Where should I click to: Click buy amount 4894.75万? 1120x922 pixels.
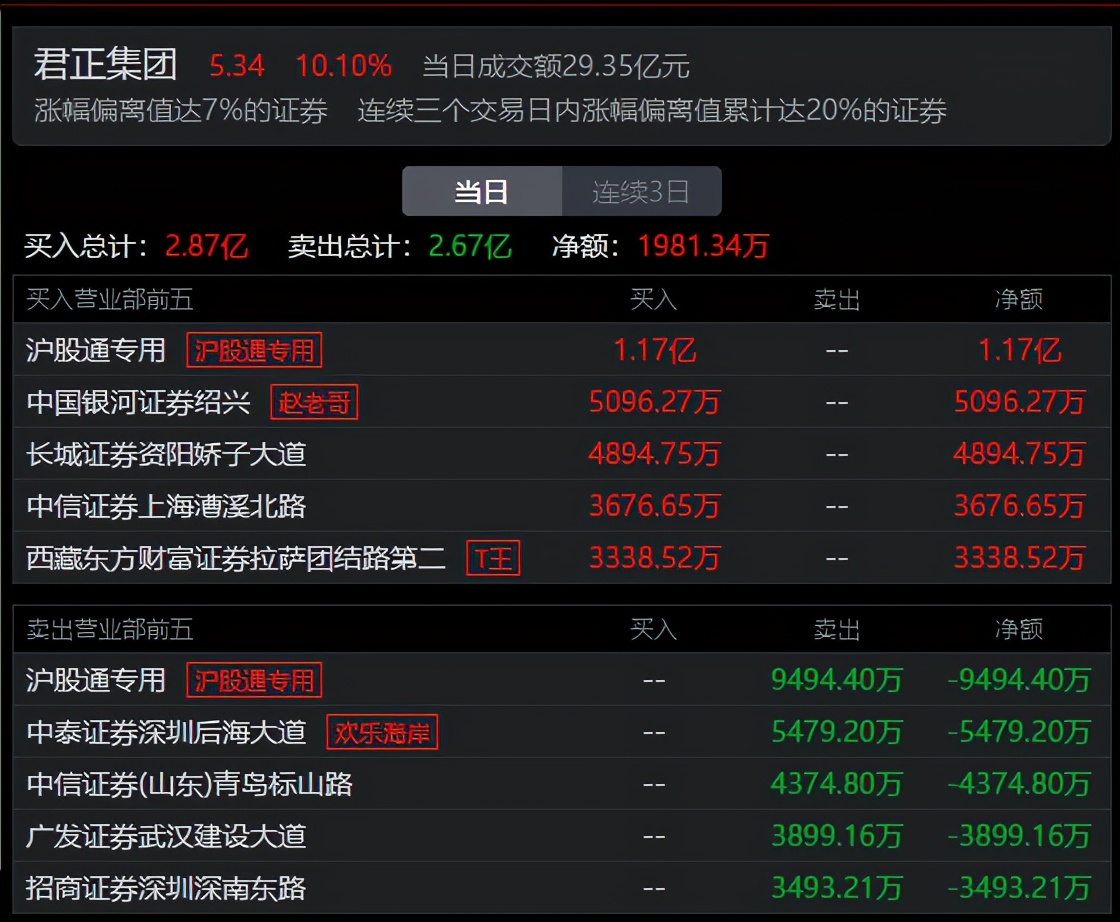tap(654, 454)
